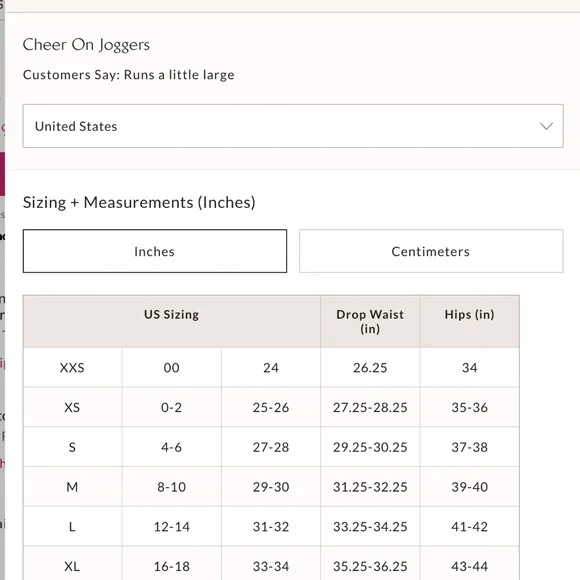Click the 33-34 waist cell
The height and width of the screenshot is (580, 580).
point(271,563)
